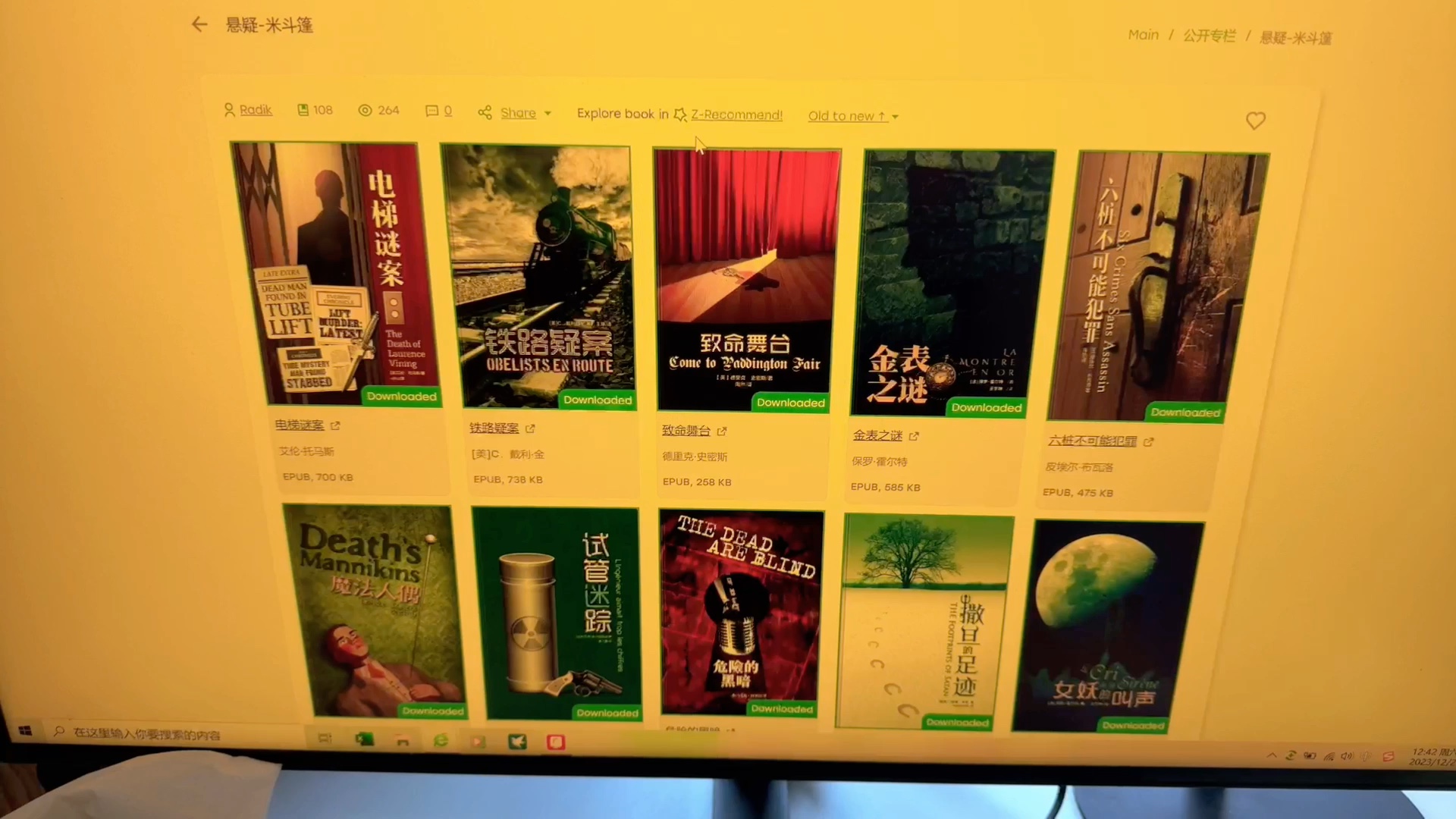Click author 保罗·霍尔特 under 金表之谜
Viewport: 1456px width, 819px height.
880,461
